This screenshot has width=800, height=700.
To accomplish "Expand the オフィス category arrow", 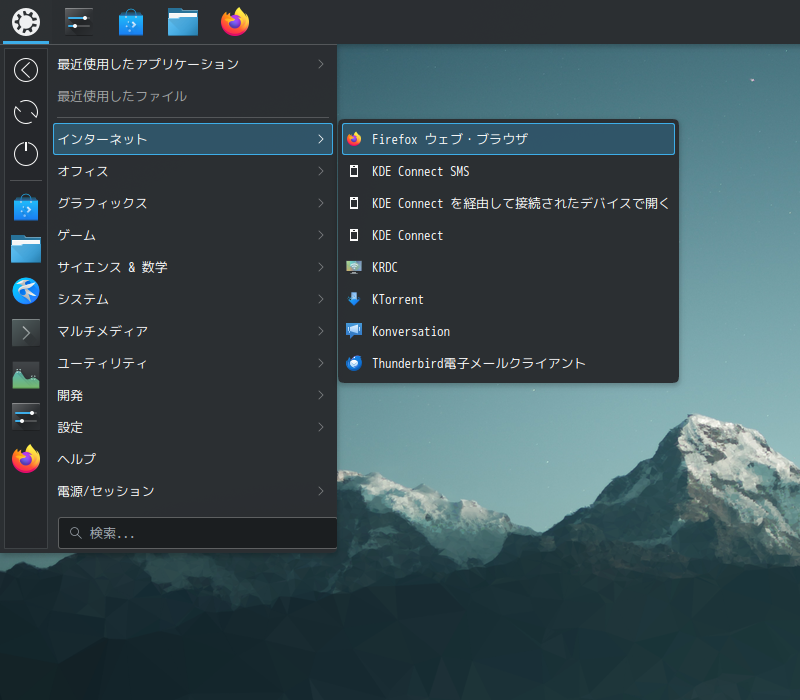I will point(321,171).
